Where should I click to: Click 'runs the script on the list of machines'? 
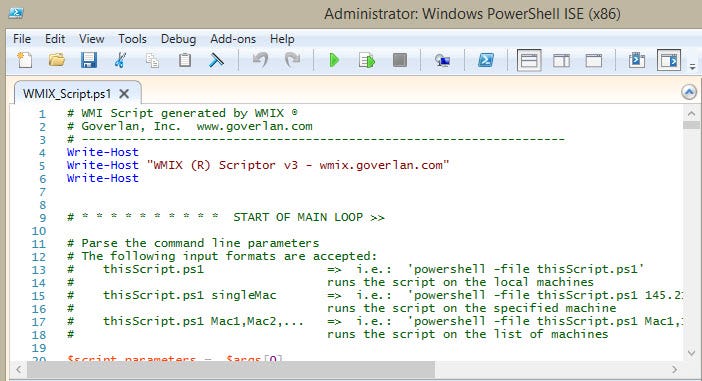click(x=467, y=334)
